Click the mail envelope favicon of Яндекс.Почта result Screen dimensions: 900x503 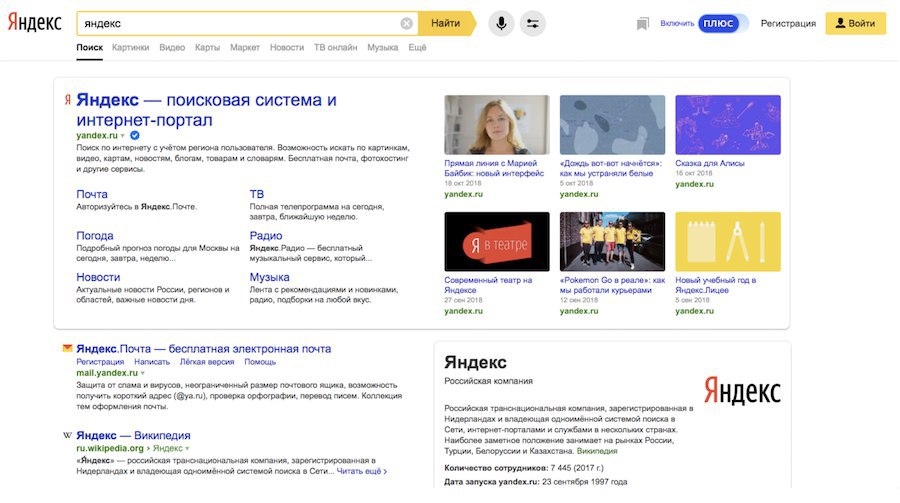pyautogui.click(x=67, y=348)
